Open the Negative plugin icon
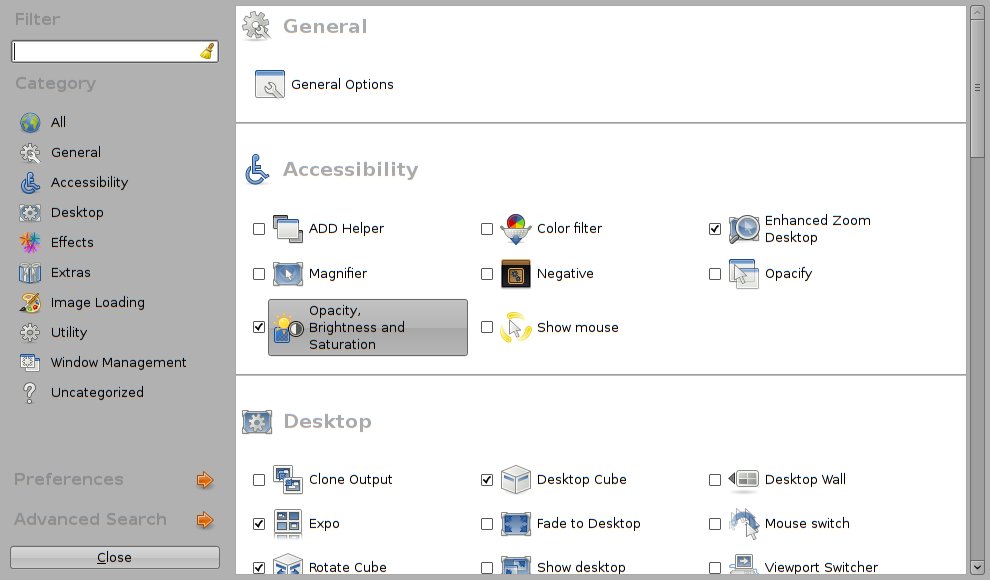This screenshot has width=990, height=580. [516, 274]
